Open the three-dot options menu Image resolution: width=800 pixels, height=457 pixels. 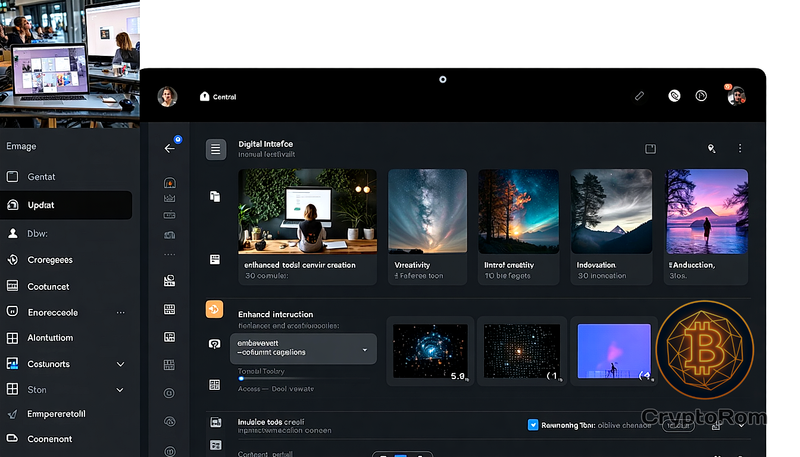[x=740, y=148]
